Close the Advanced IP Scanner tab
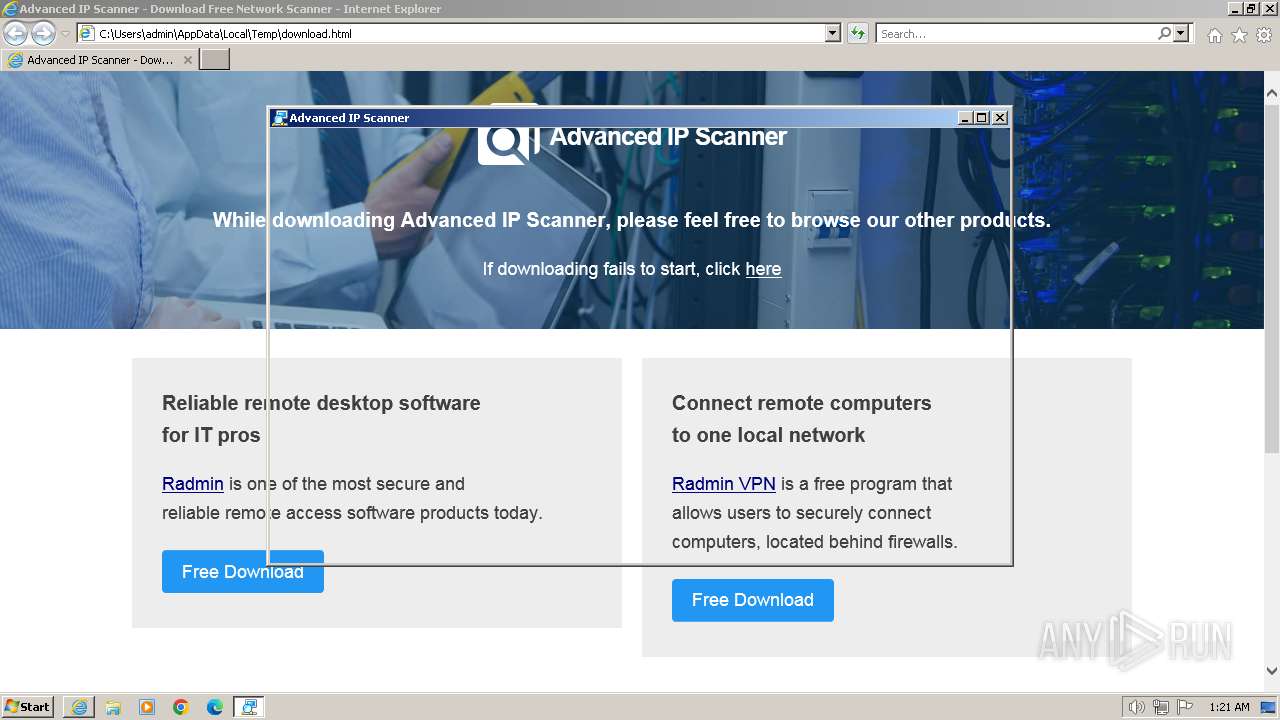 187,60
